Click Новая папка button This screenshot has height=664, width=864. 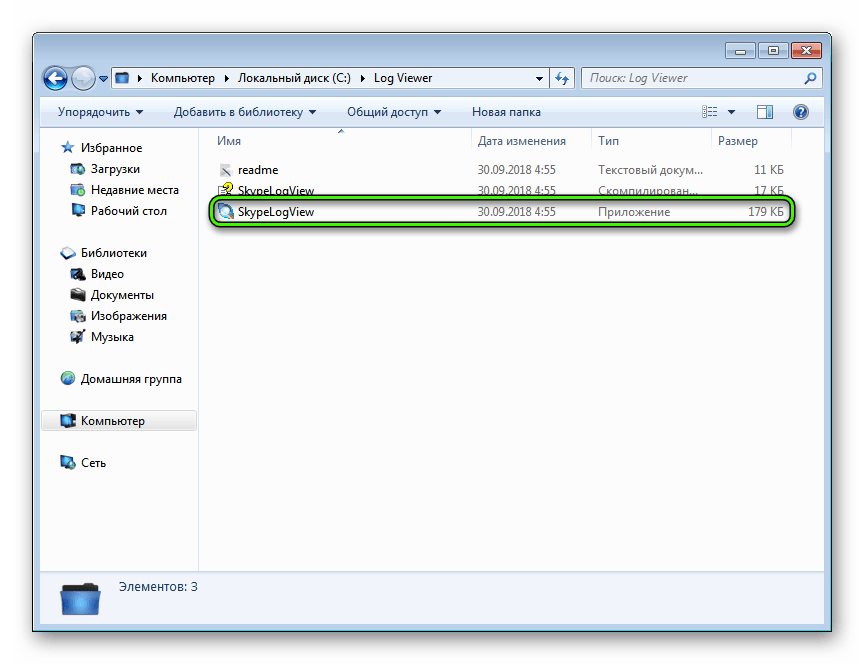(x=506, y=112)
